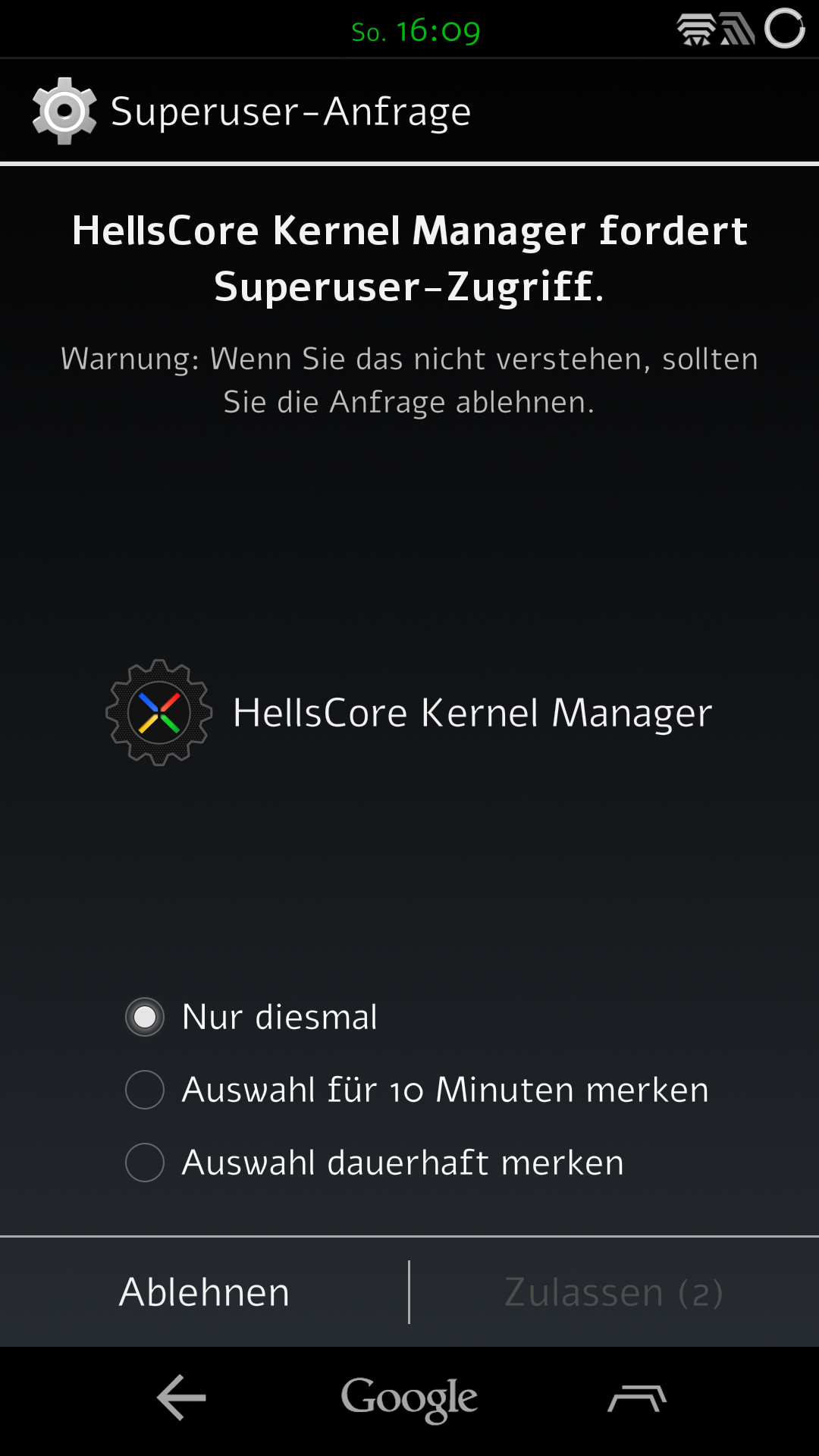
Task: Tap the Wi-Fi status icon
Action: pyautogui.click(x=696, y=30)
